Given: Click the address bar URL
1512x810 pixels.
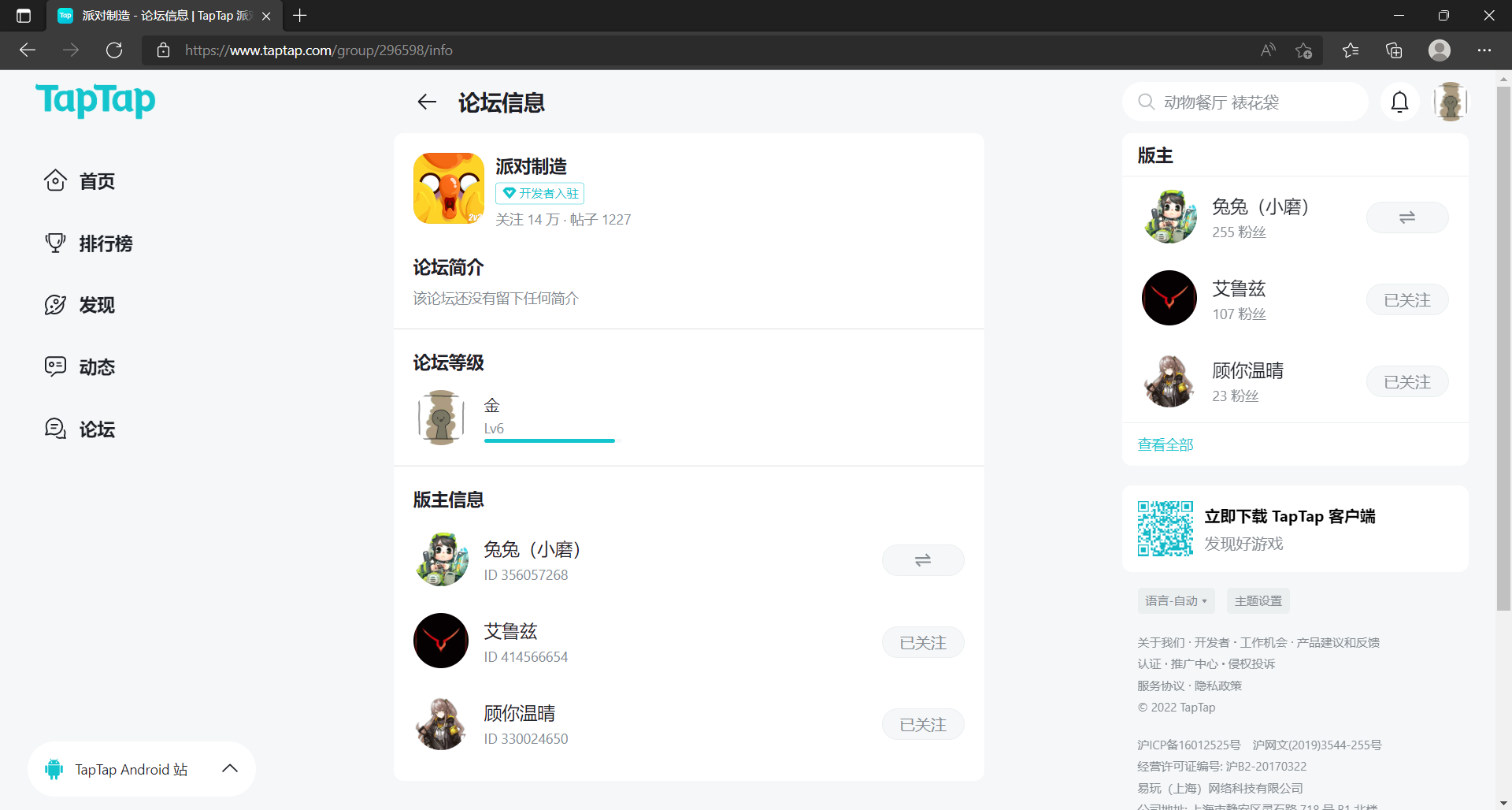Looking at the screenshot, I should pos(319,50).
